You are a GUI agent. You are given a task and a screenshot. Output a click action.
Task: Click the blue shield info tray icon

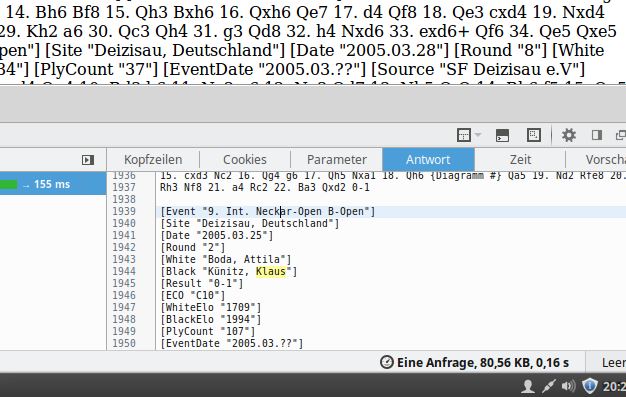tap(589, 386)
